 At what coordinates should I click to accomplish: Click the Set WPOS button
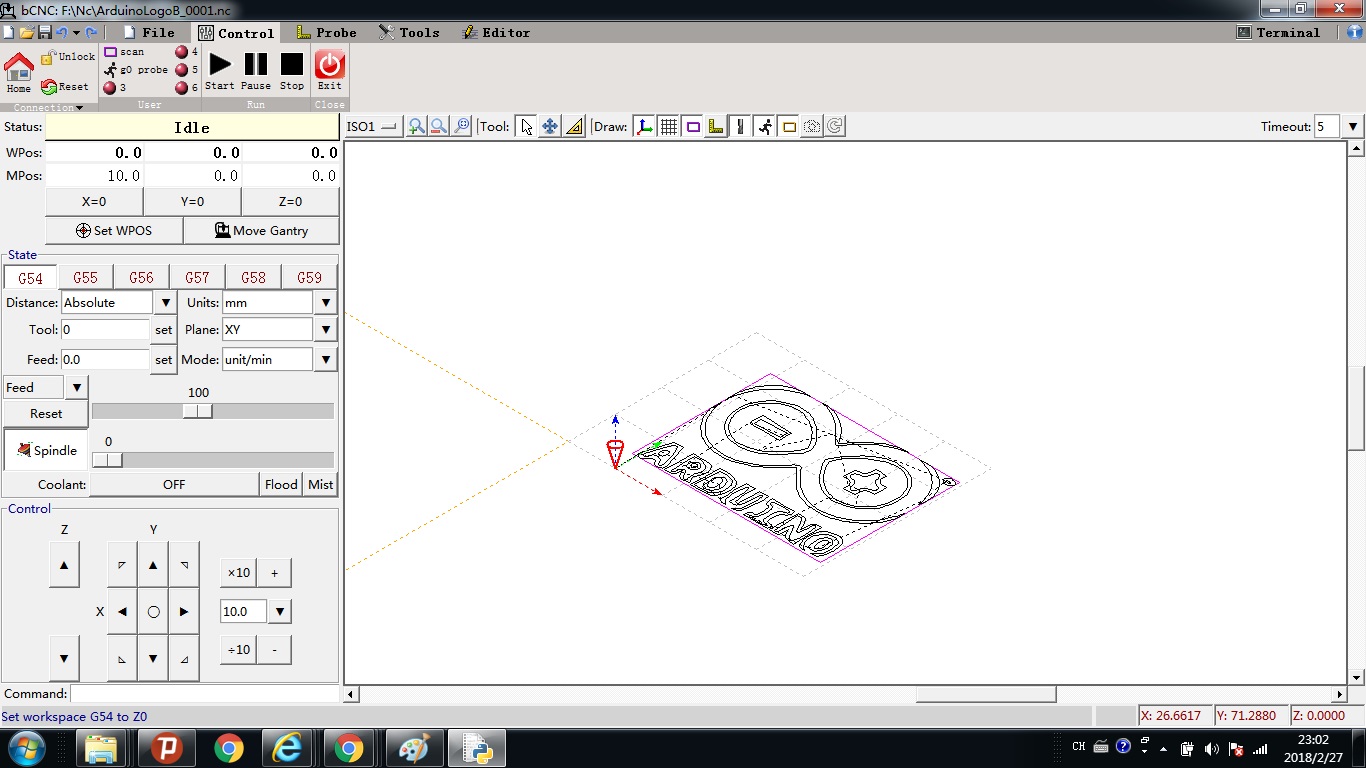[x=114, y=230]
